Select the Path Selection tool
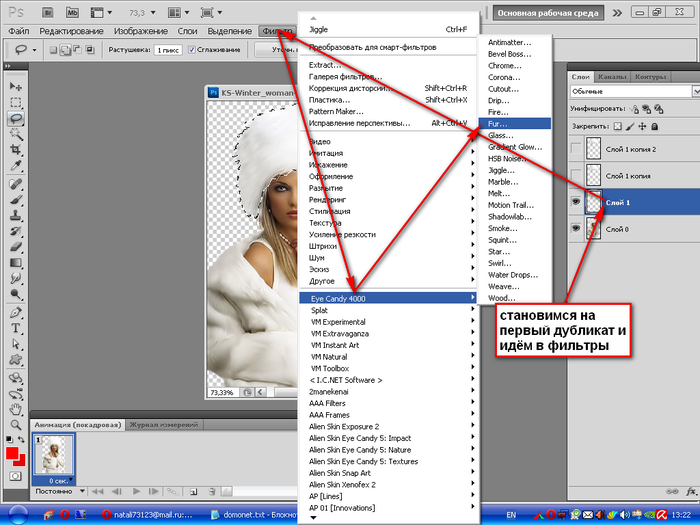The height and width of the screenshot is (525, 700). [x=16, y=344]
